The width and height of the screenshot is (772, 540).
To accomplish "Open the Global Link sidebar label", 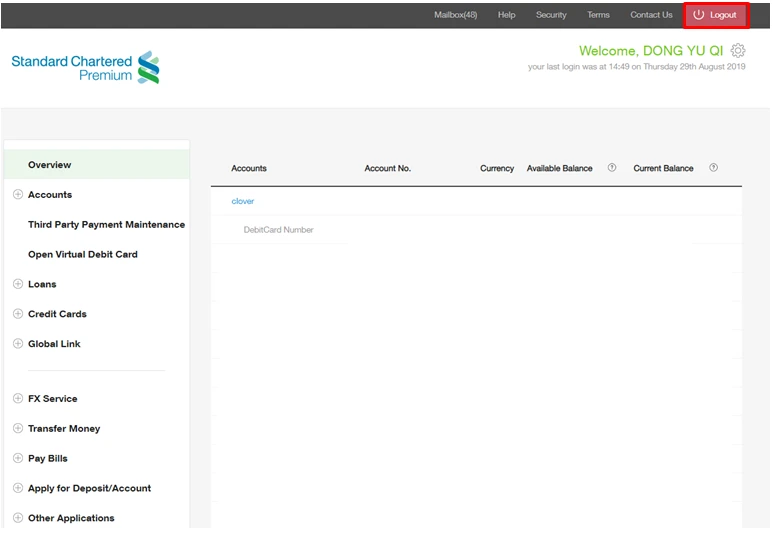I will coord(54,344).
